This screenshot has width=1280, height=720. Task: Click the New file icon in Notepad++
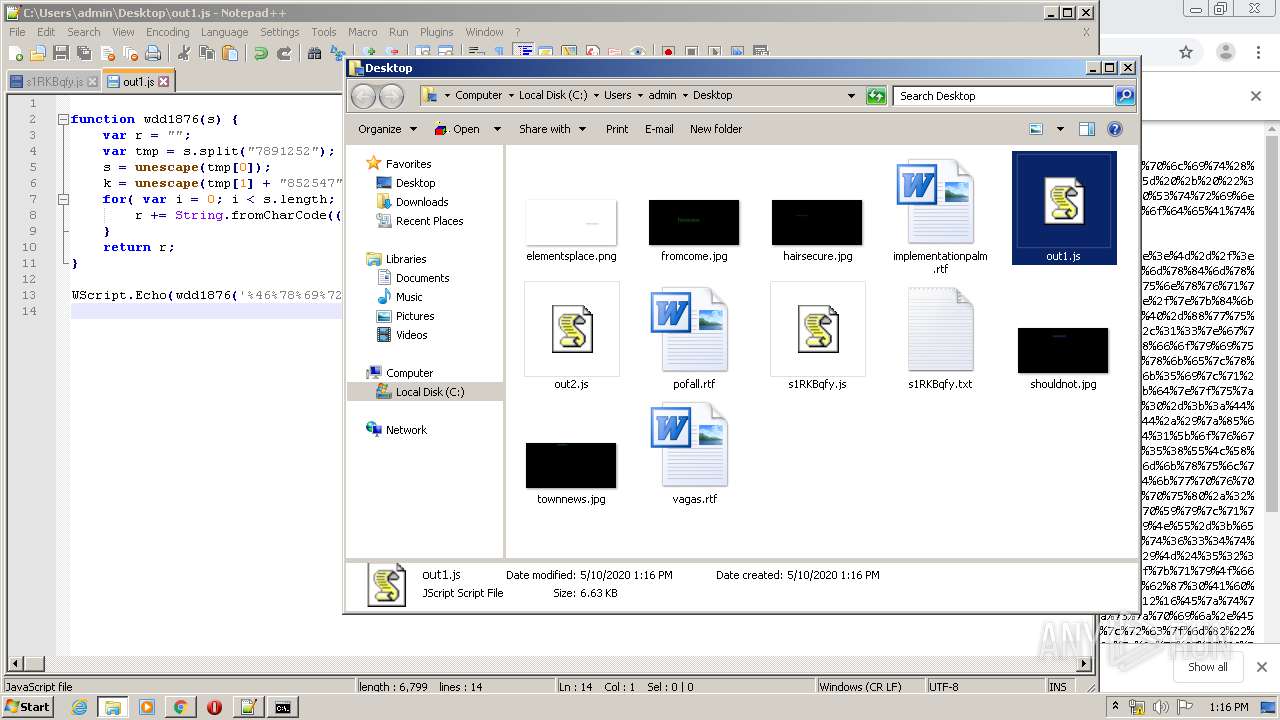[17, 53]
